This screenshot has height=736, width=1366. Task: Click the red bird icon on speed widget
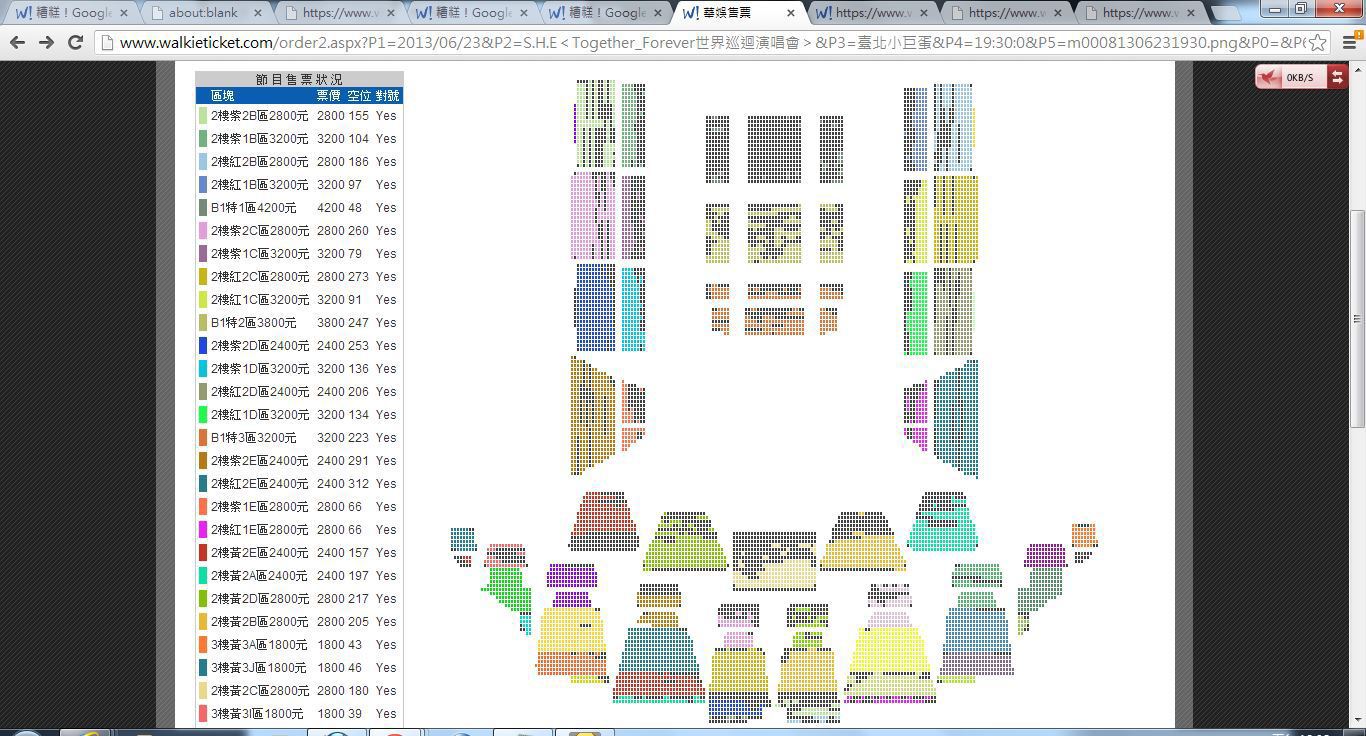tap(1269, 77)
